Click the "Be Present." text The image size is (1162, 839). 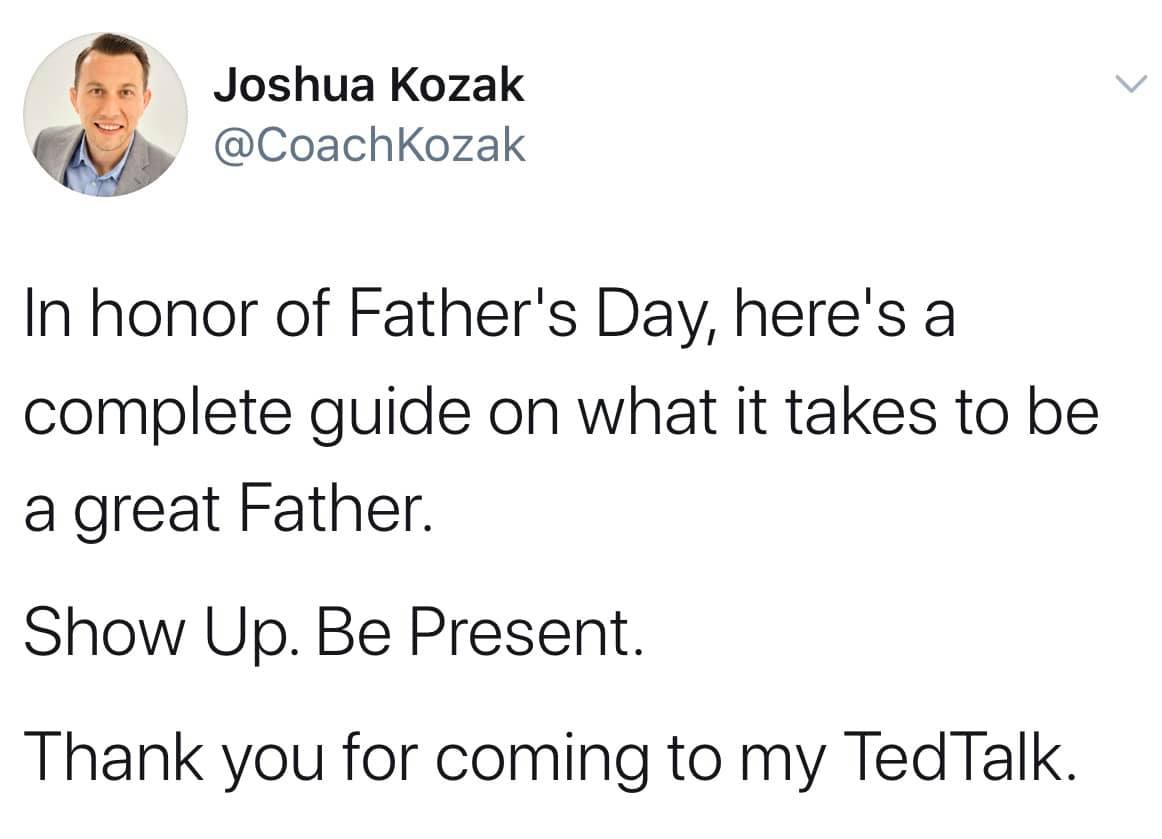tap(479, 632)
